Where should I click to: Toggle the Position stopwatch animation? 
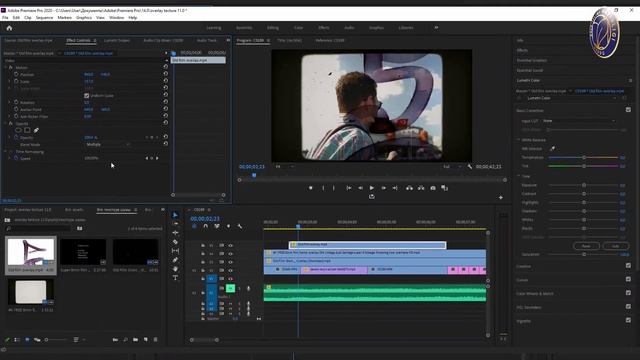[x=16, y=74]
